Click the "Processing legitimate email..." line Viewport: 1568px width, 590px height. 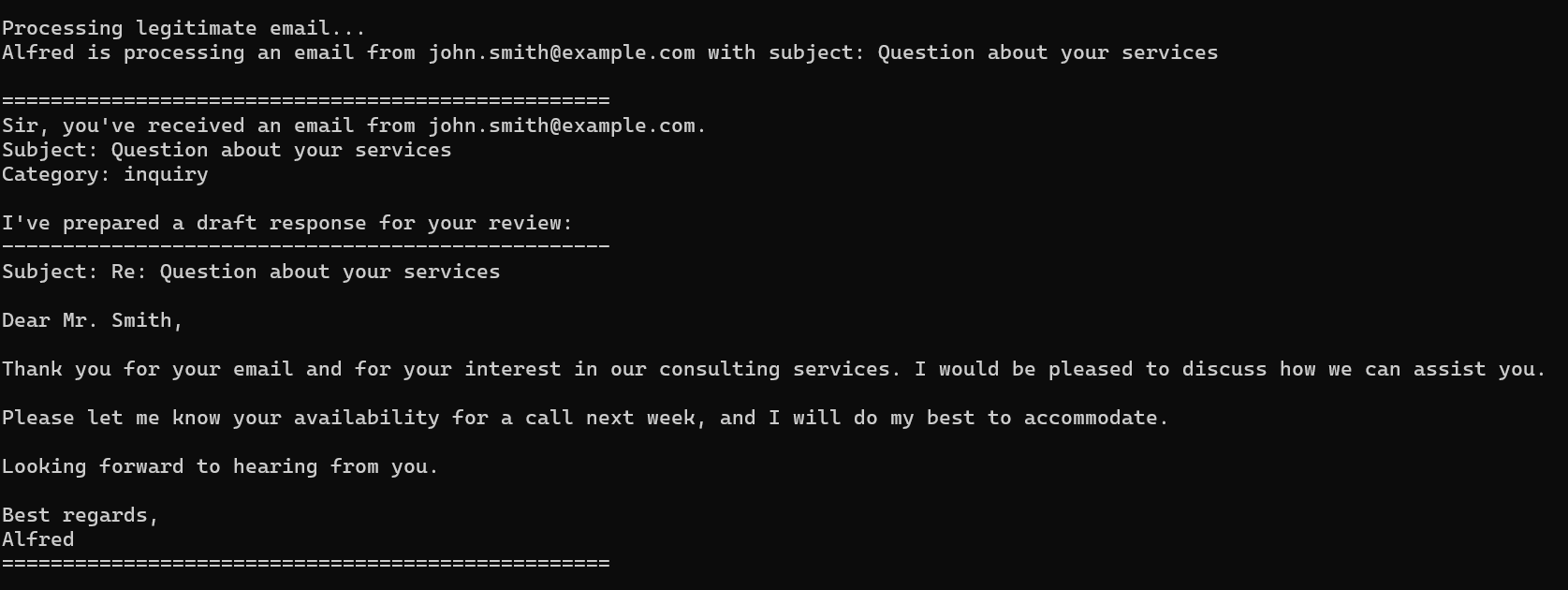point(183,28)
